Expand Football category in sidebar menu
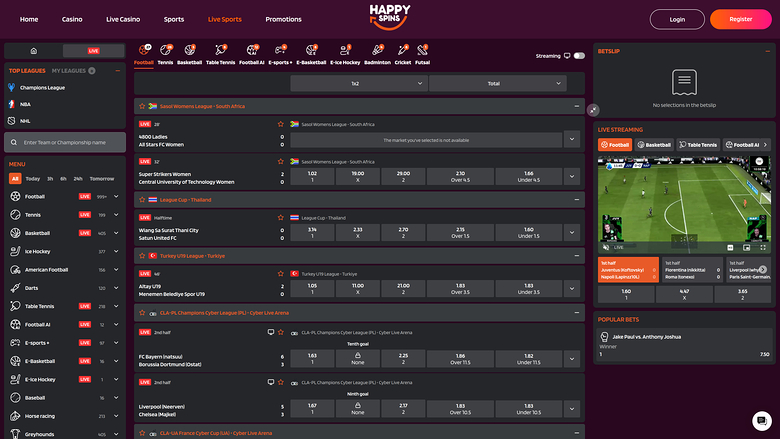Viewport: 780px width, 439px height. [116, 196]
